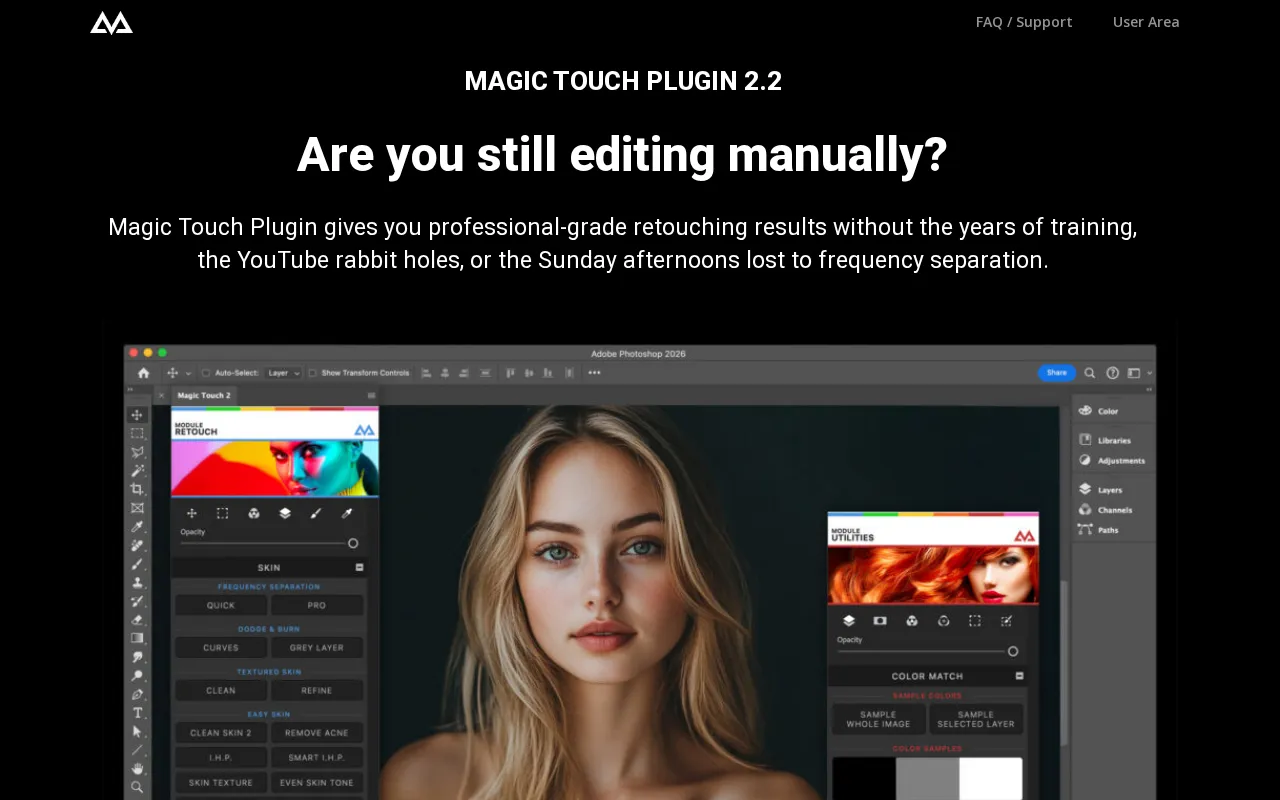Click the mask icon in Utilities module
1280x800 pixels.
[x=880, y=621]
